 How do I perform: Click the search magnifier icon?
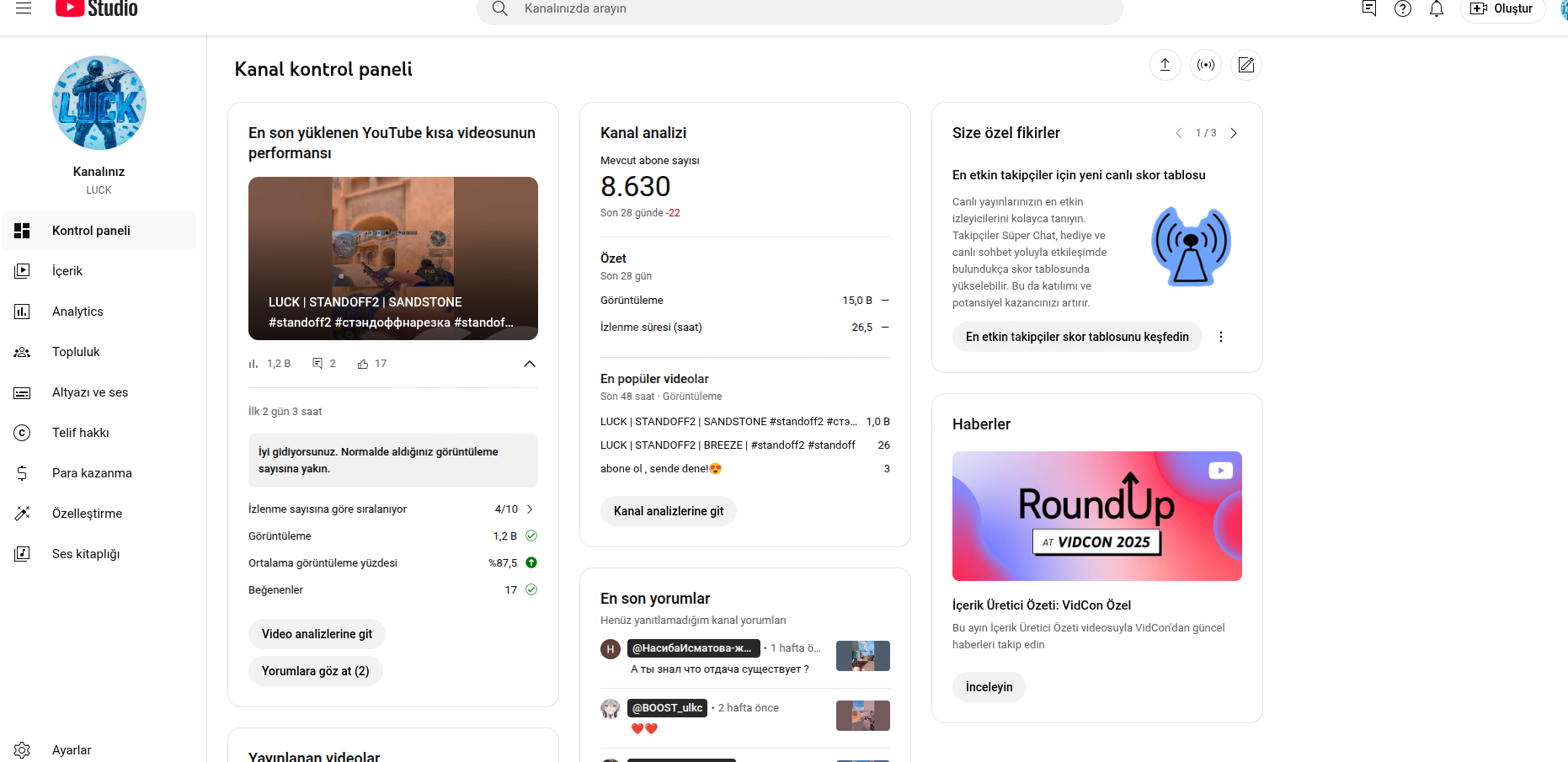point(500,8)
